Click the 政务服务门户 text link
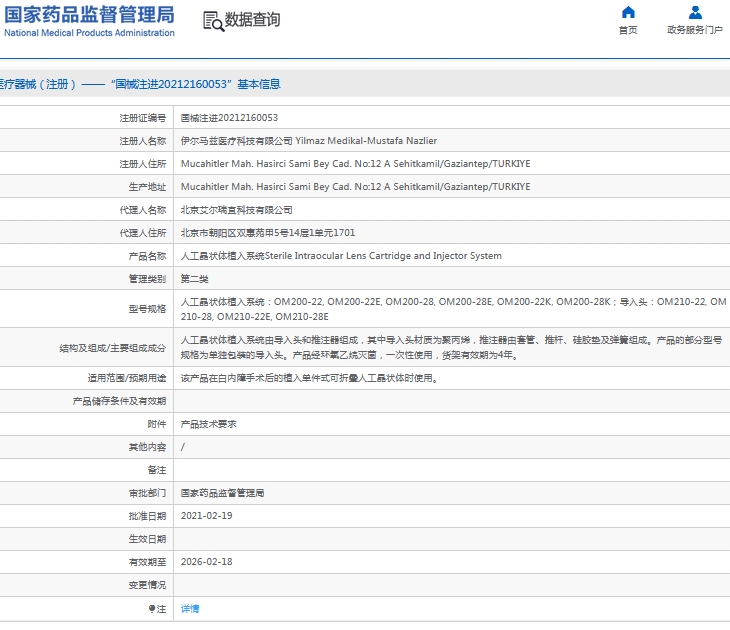 (695, 30)
